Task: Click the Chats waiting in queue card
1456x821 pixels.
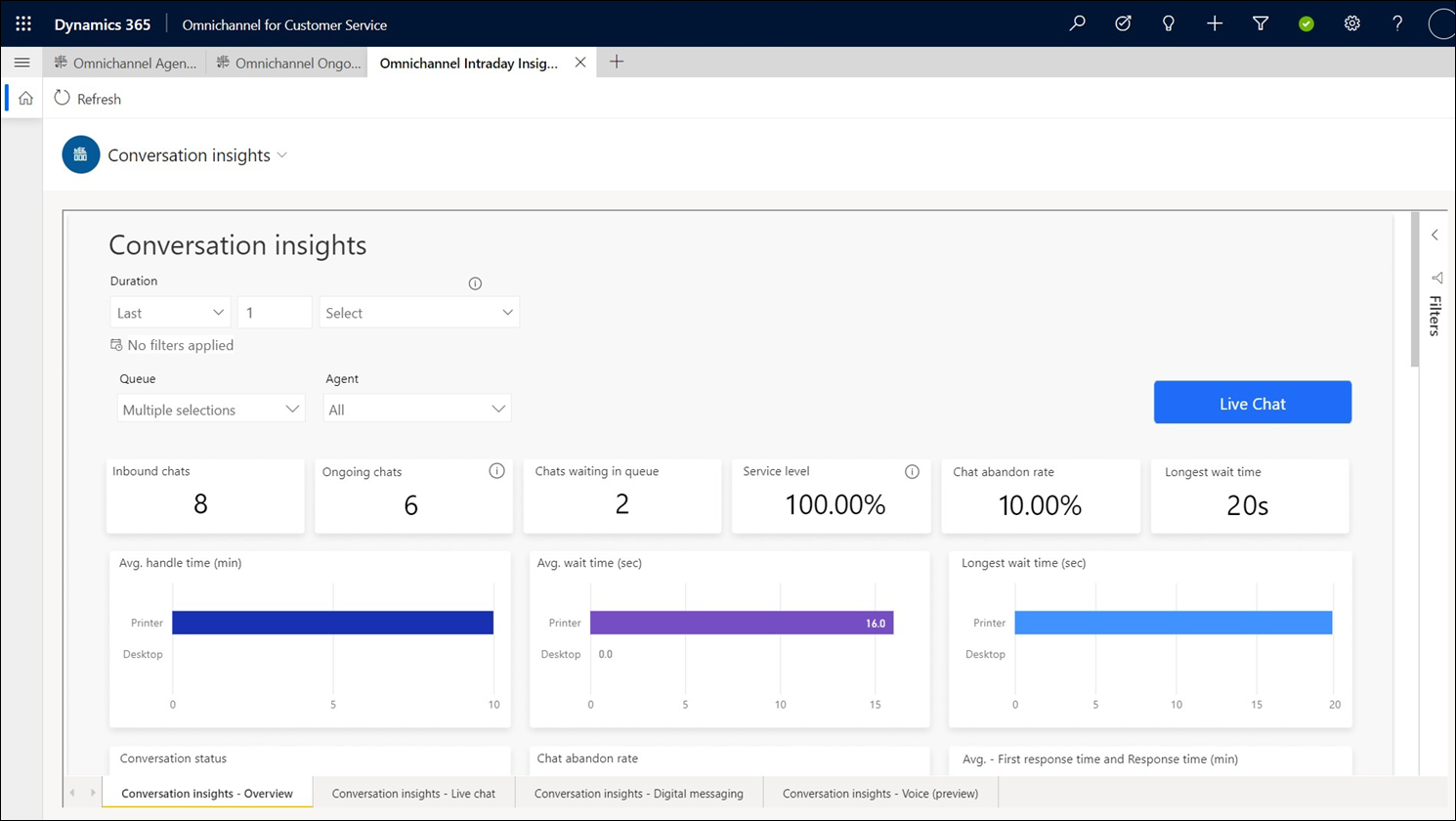Action: [x=622, y=496]
